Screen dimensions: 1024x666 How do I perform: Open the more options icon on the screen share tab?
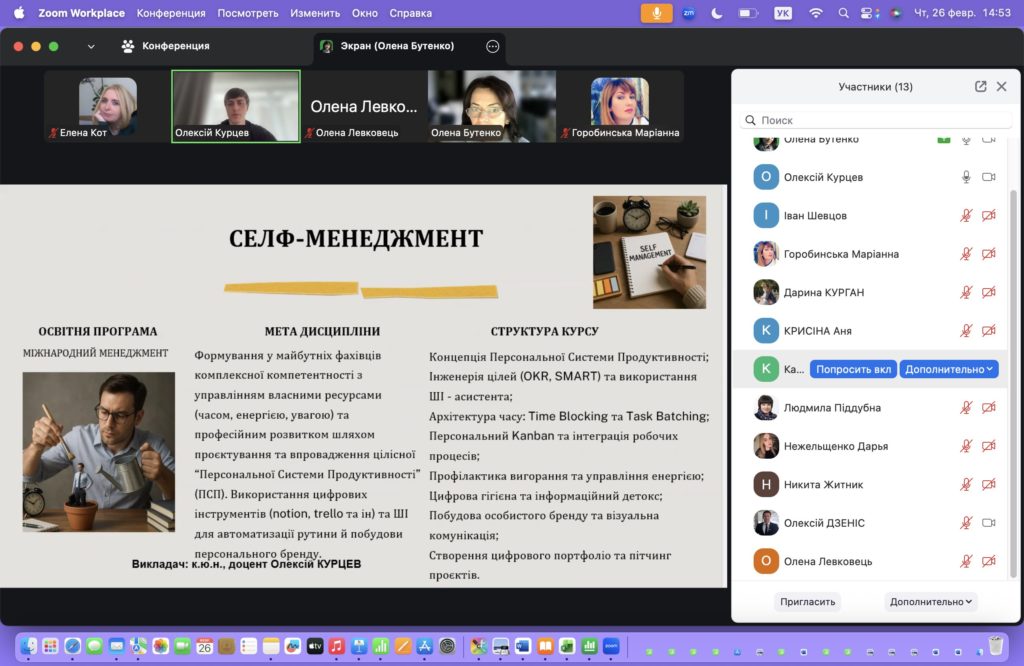492,46
